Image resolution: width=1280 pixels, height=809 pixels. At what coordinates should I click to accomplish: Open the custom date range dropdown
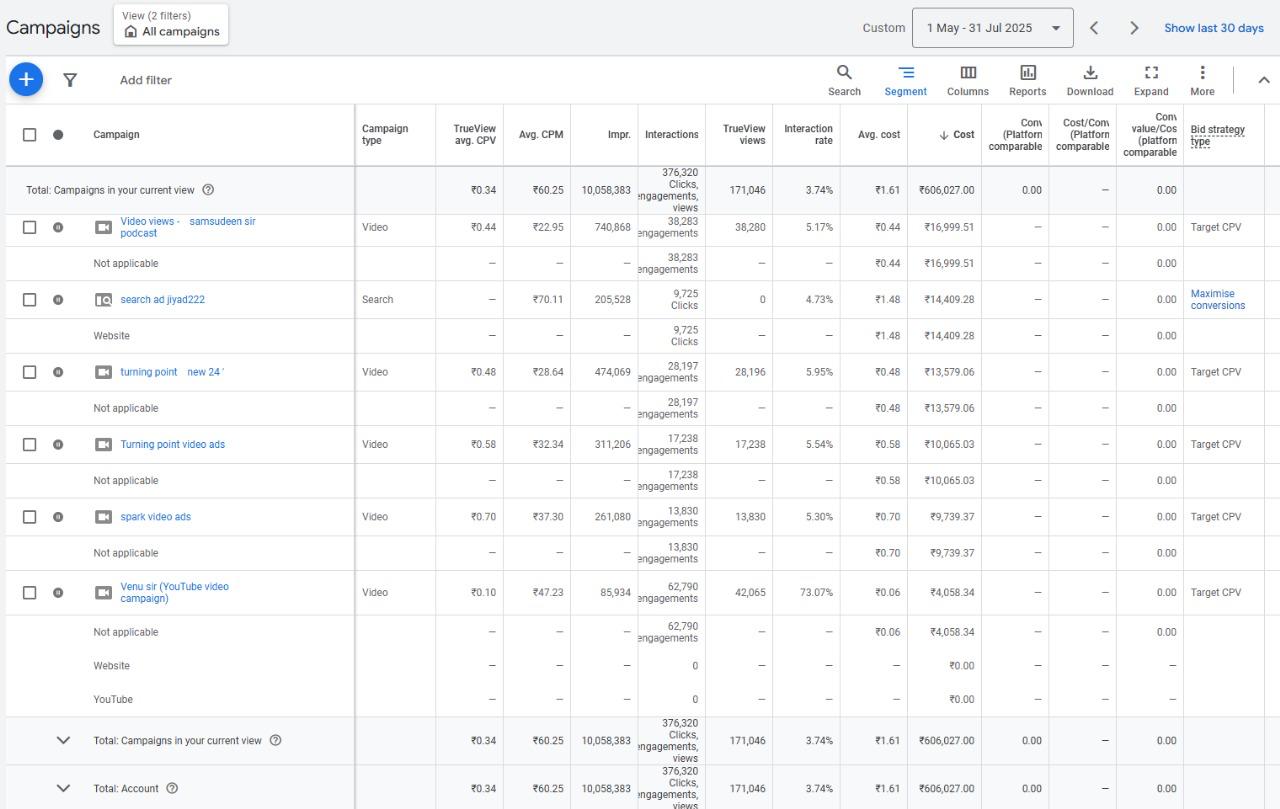pos(992,28)
